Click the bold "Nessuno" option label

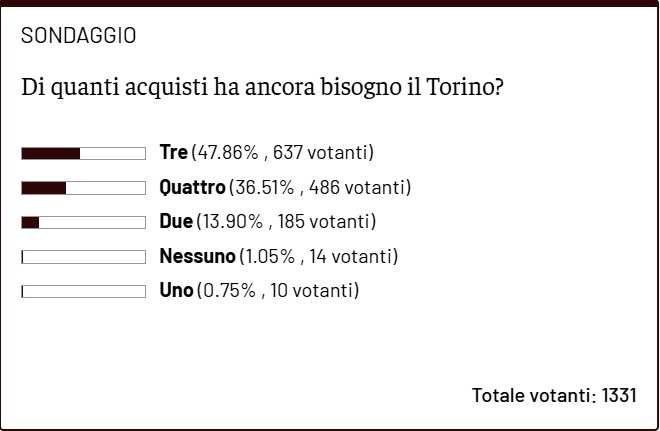click(197, 257)
